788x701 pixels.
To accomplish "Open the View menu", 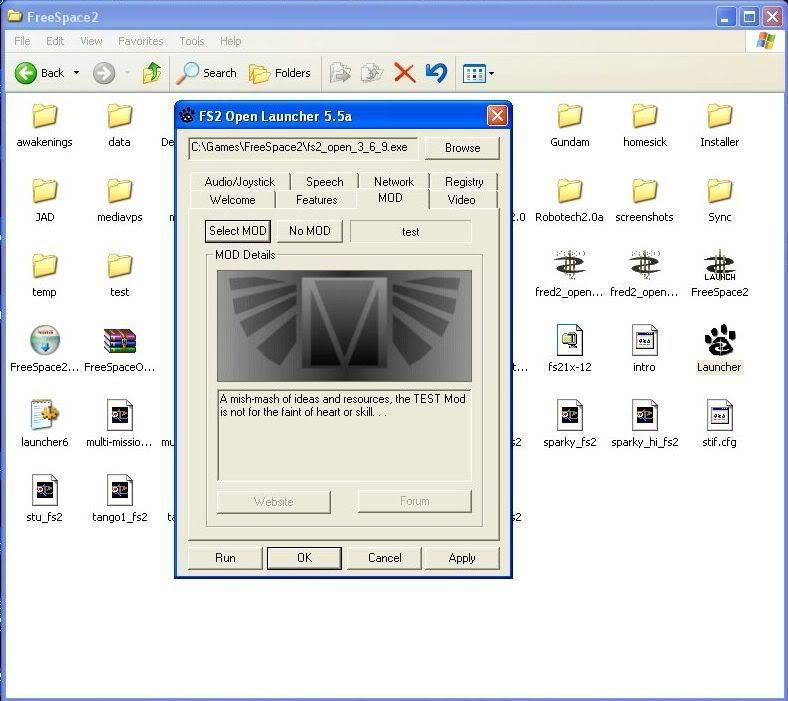I will pyautogui.click(x=91, y=41).
